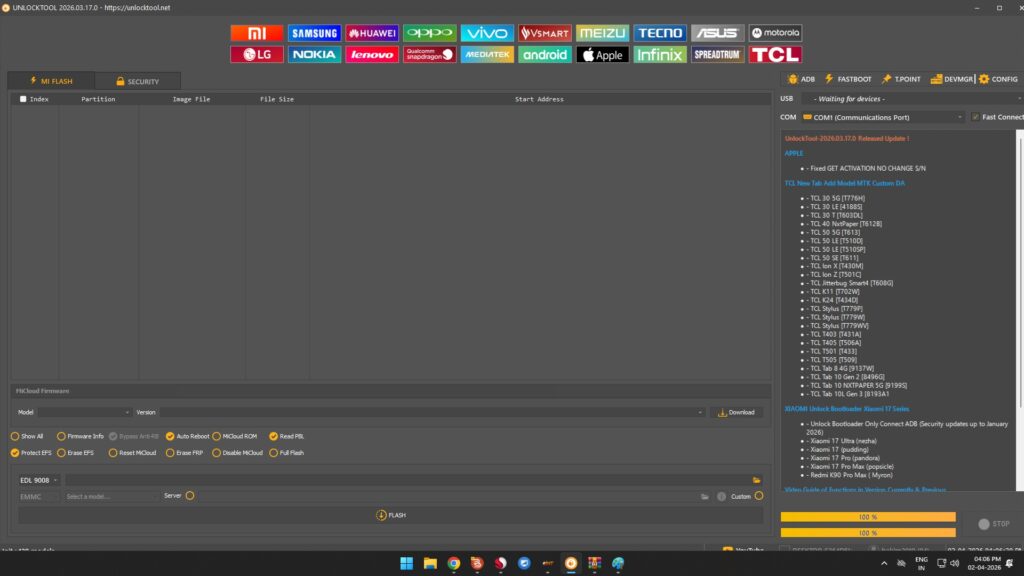1024x576 pixels.
Task: Select the LG brand logo
Action: (257, 54)
